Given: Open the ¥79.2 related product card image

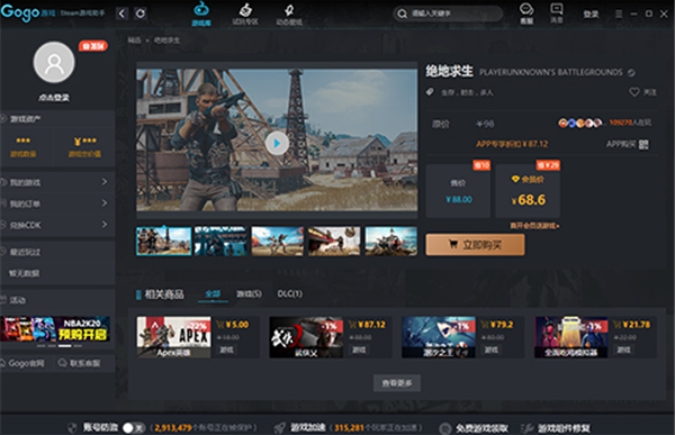Looking at the screenshot, I should pos(438,337).
